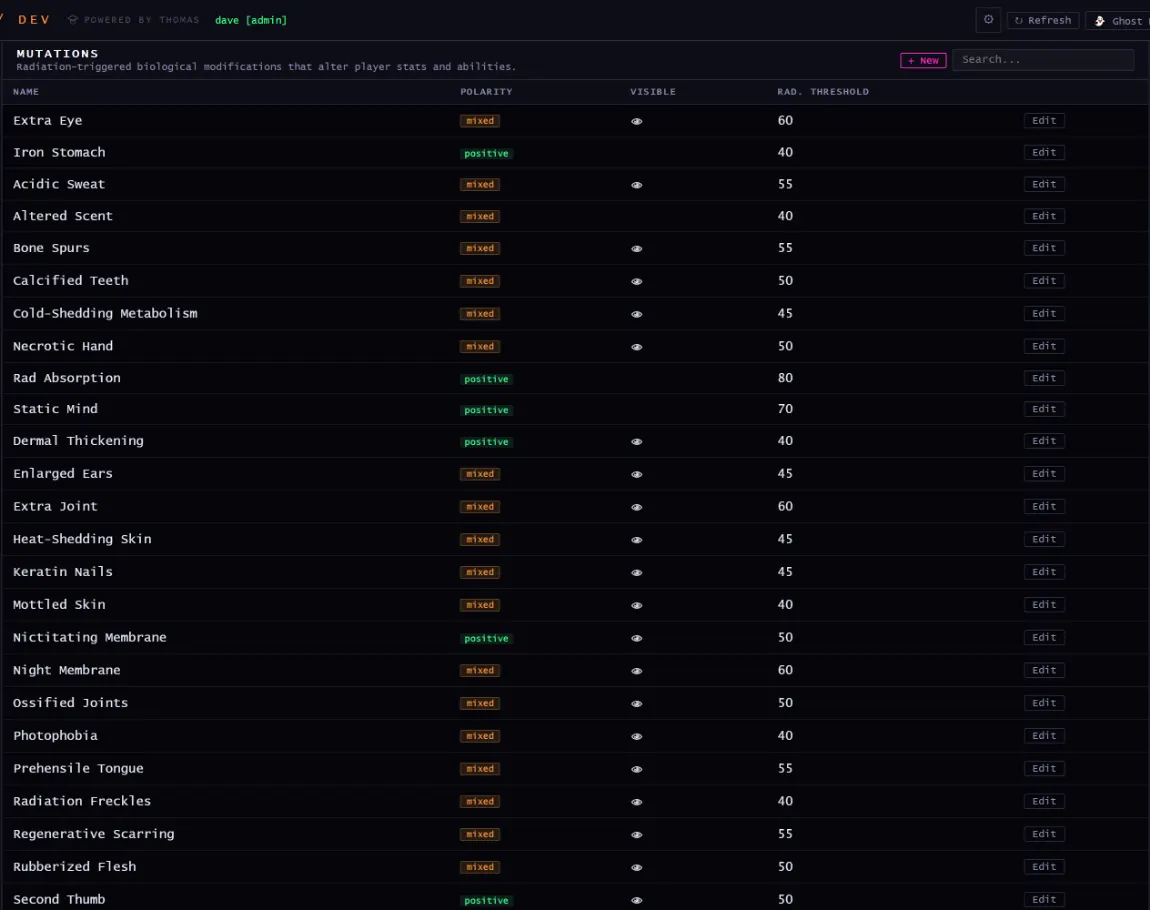Edit the Iron Stomach mutation

pyautogui.click(x=1044, y=152)
